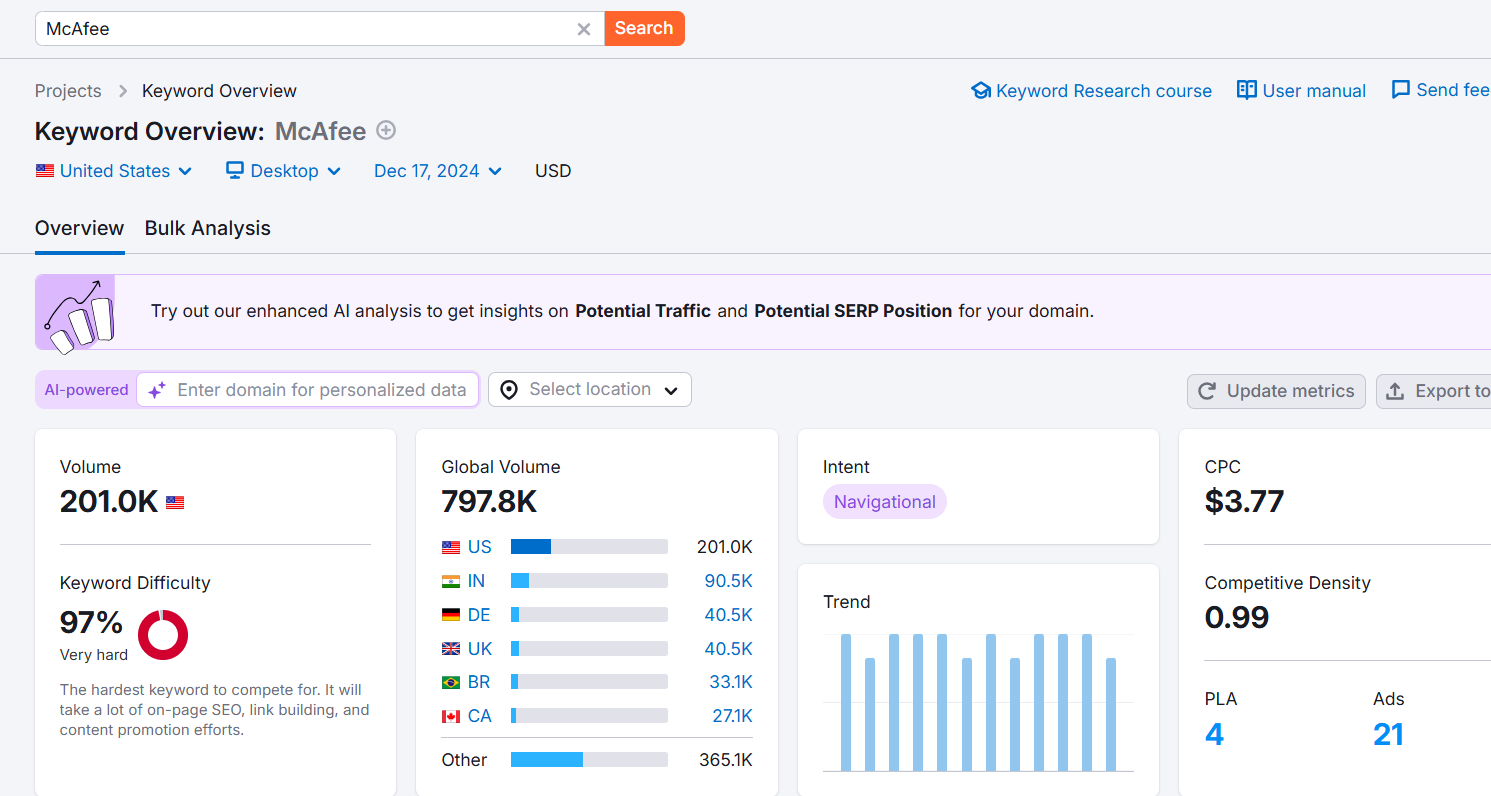Click the Global Volume 797.8K figure
The height and width of the screenshot is (796, 1491).
489,501
